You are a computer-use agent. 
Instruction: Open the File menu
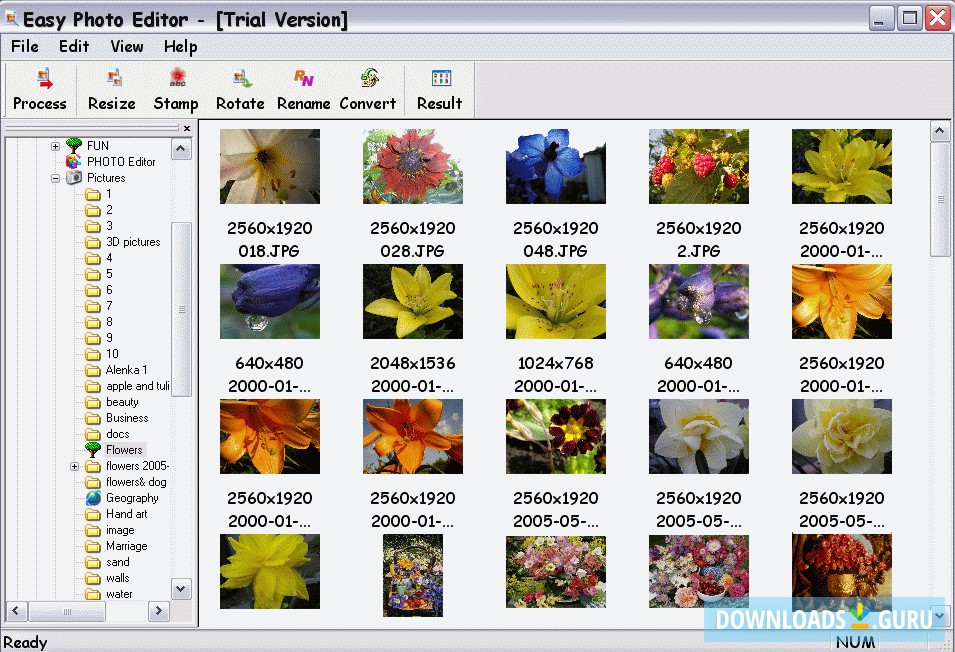pyautogui.click(x=24, y=46)
